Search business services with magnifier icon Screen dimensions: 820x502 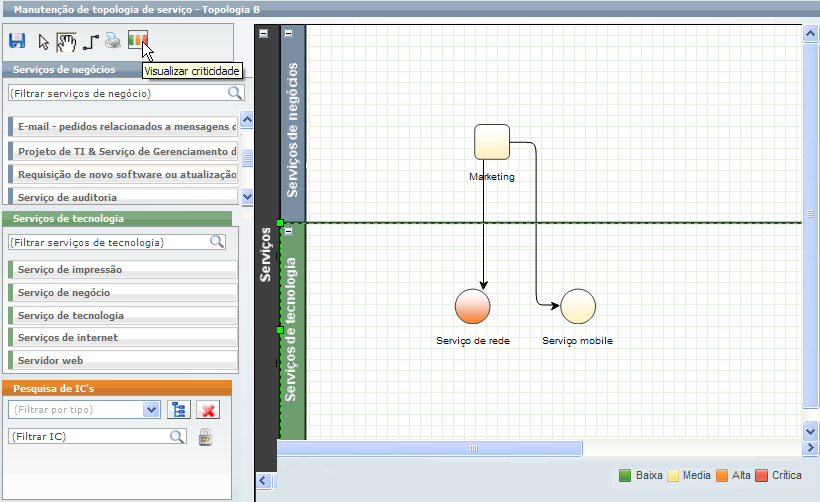tap(235, 93)
